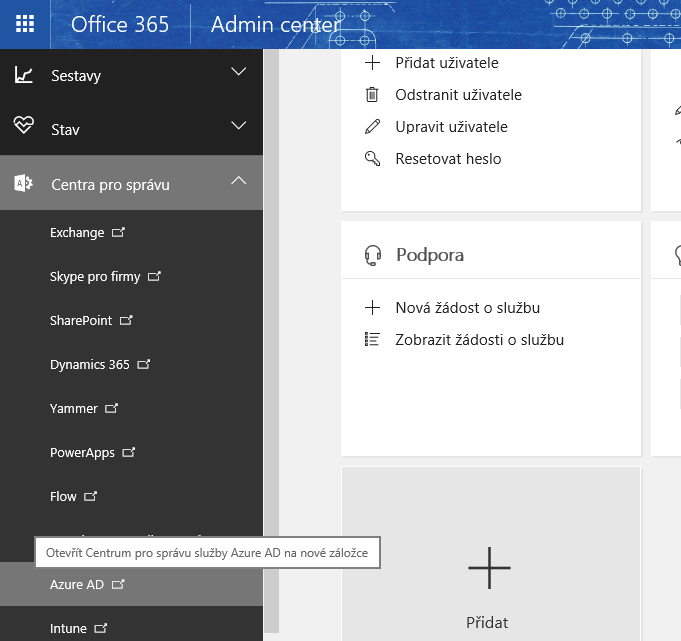Click Upravit uživatele
This screenshot has width=681, height=641.
[x=451, y=127]
